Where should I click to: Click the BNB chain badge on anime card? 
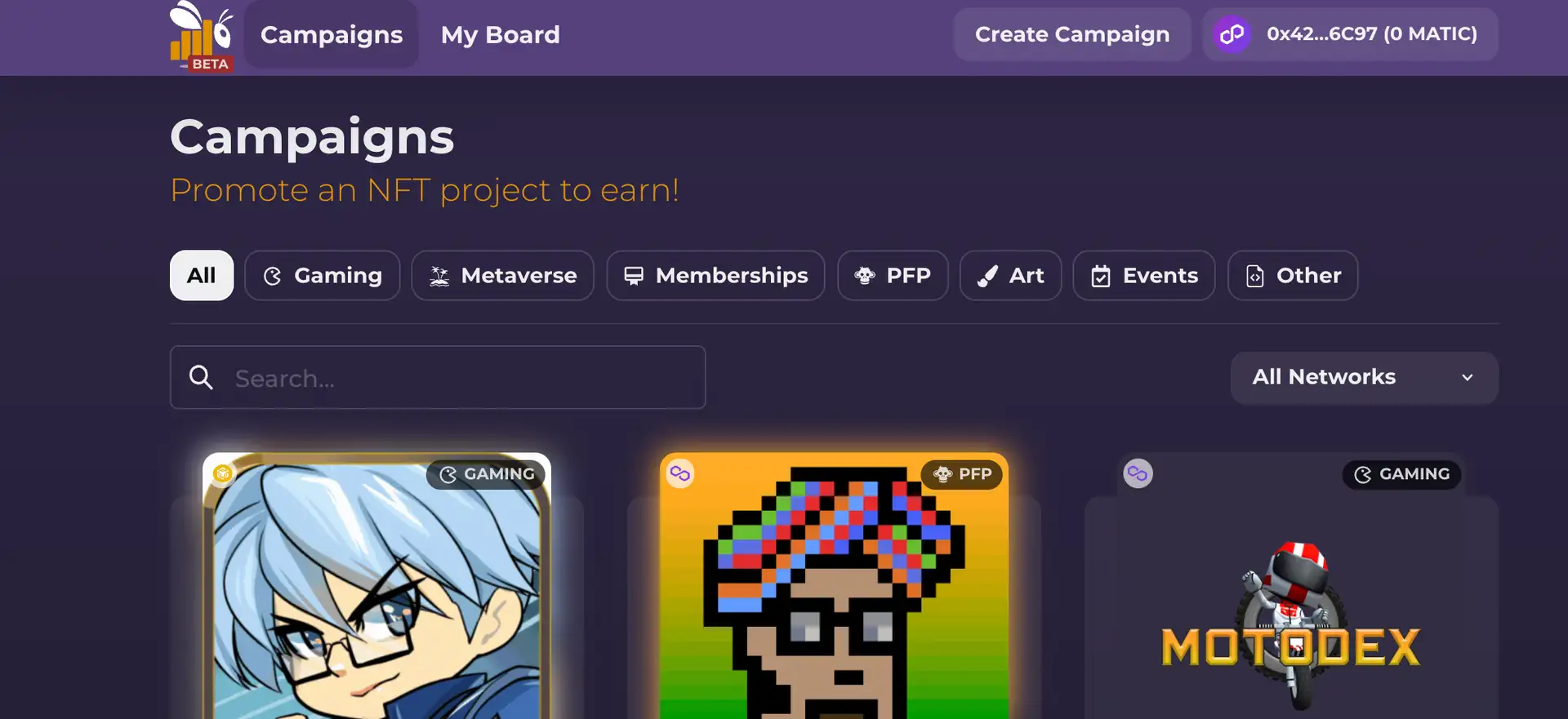(x=223, y=473)
